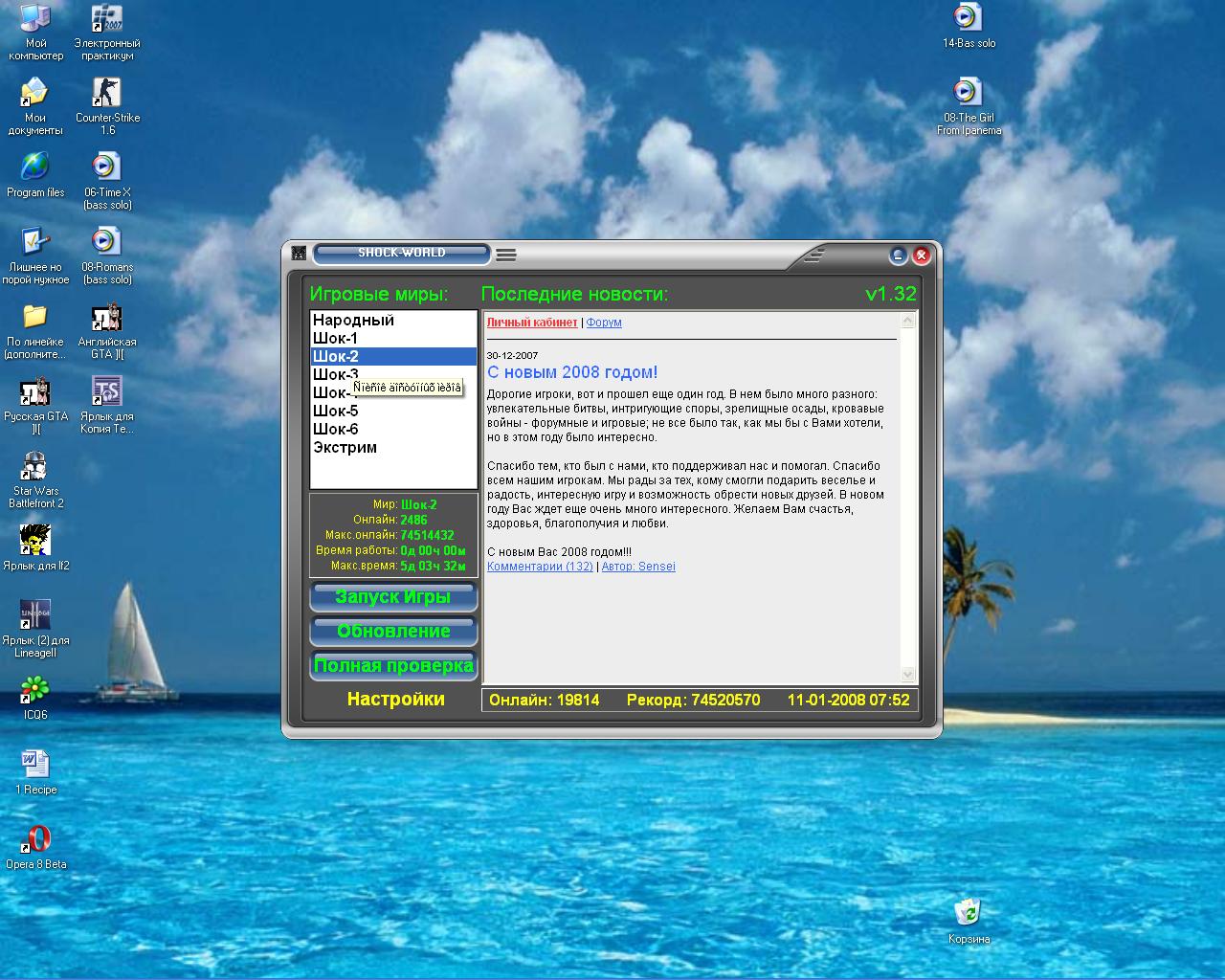Screen dimensions: 1225x980
Task: Open the Counter-Strike 1.6 desktop shortcut
Action: 106,93
